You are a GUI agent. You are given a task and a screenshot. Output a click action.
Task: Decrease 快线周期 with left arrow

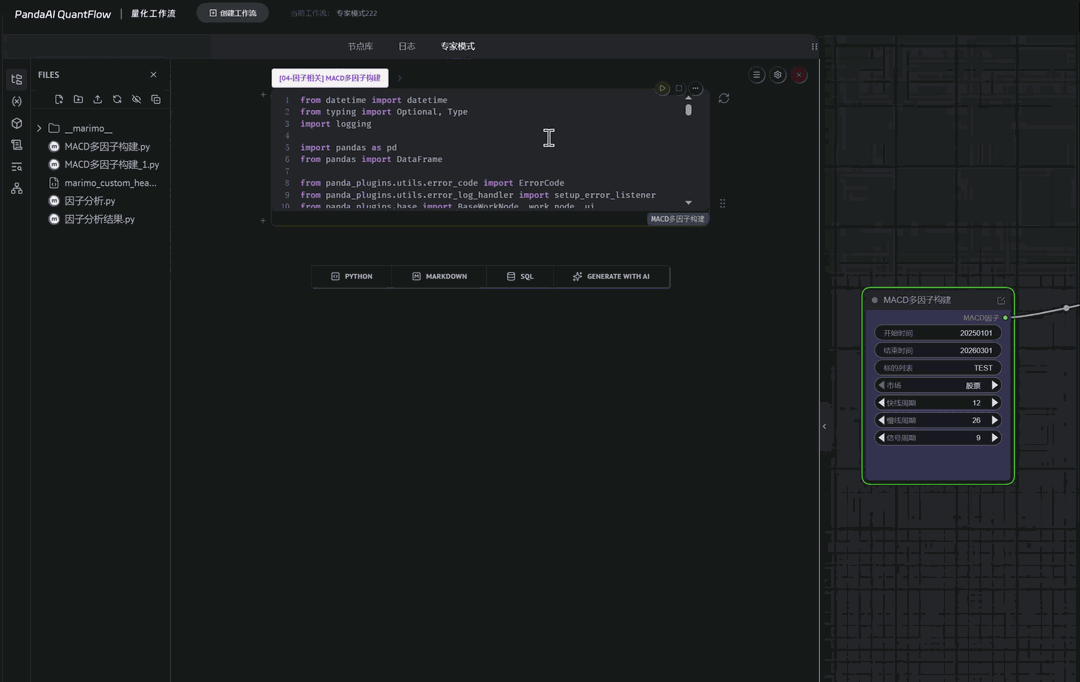pos(881,402)
